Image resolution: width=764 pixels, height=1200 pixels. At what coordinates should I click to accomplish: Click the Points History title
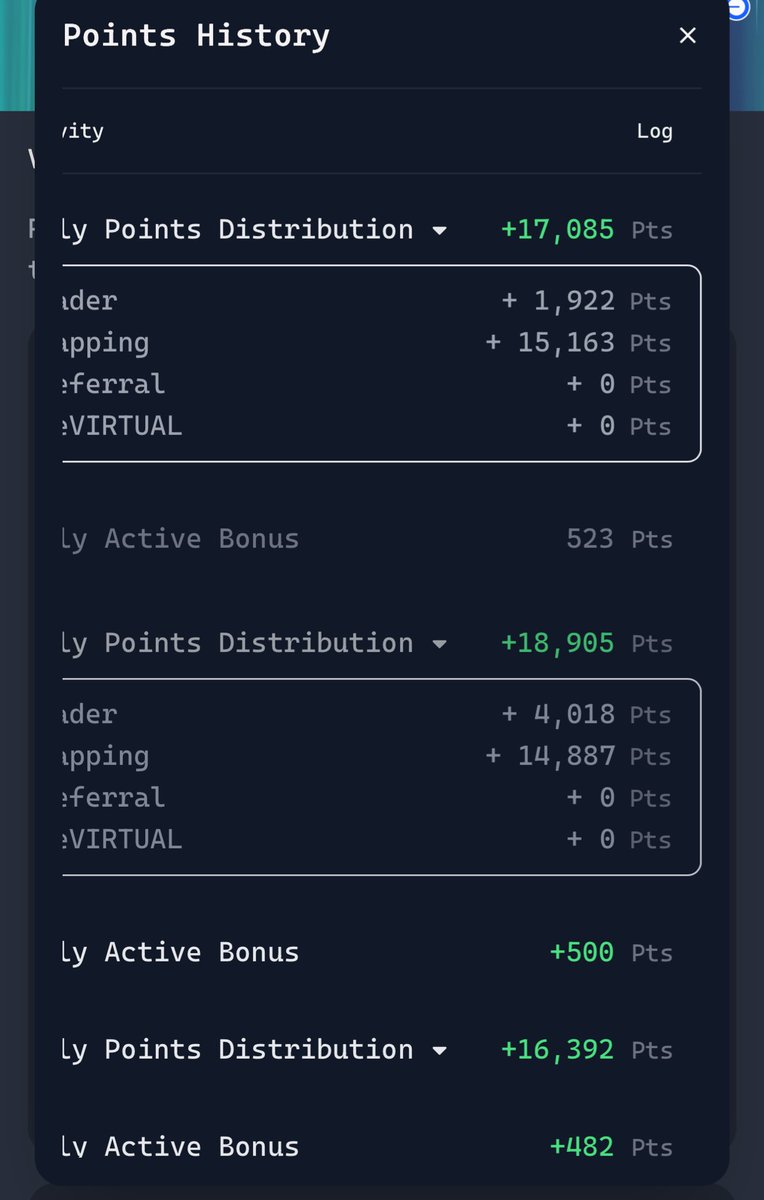pos(196,36)
